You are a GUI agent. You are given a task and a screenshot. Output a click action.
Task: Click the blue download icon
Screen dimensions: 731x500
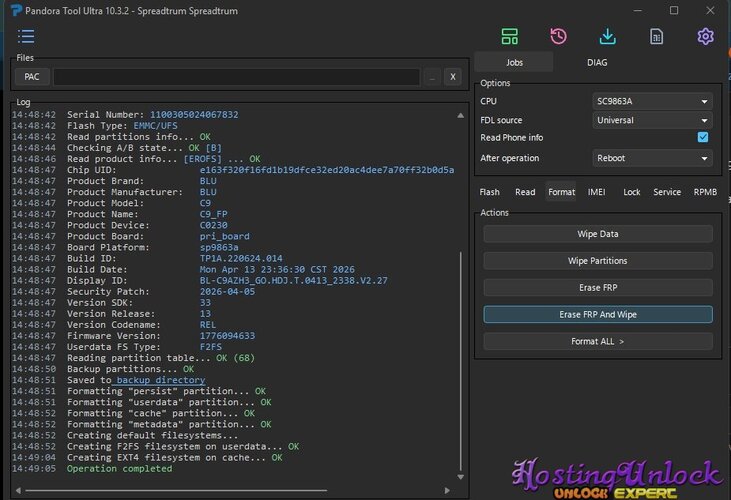pos(607,36)
